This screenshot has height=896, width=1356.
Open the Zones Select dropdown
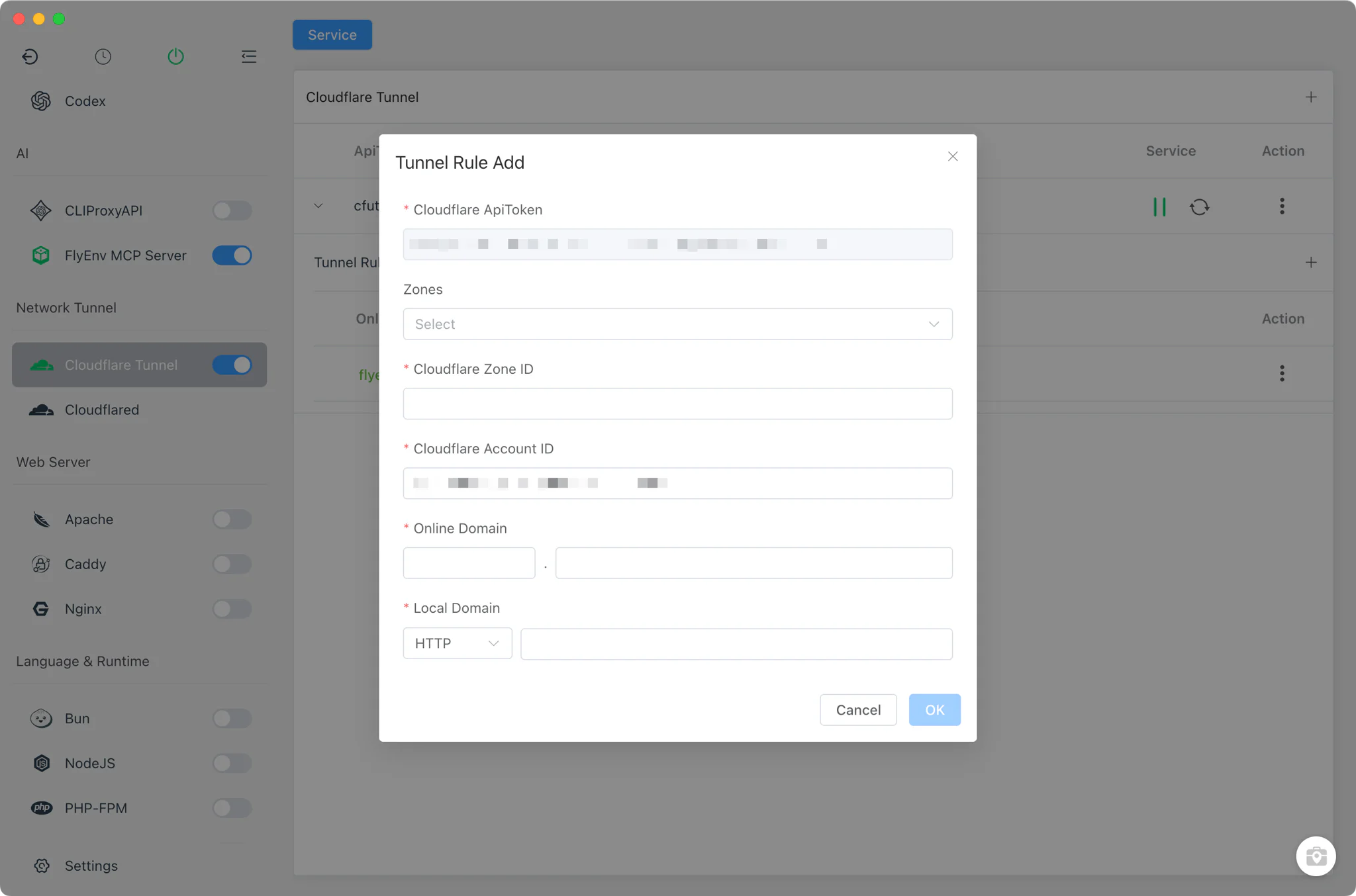677,324
